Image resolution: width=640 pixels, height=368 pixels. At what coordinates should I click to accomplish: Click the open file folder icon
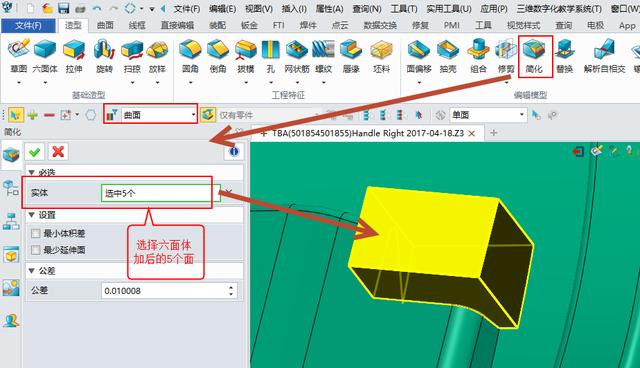[47, 8]
